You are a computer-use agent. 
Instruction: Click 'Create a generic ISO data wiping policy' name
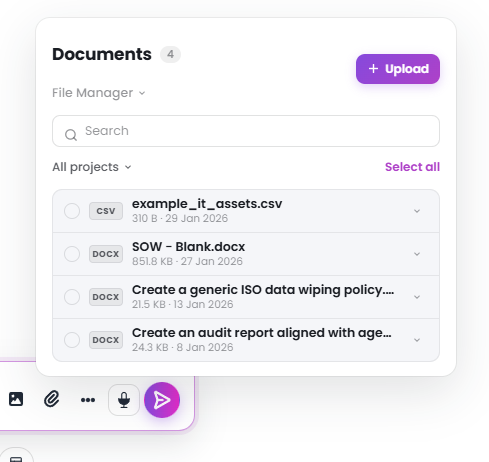point(263,290)
